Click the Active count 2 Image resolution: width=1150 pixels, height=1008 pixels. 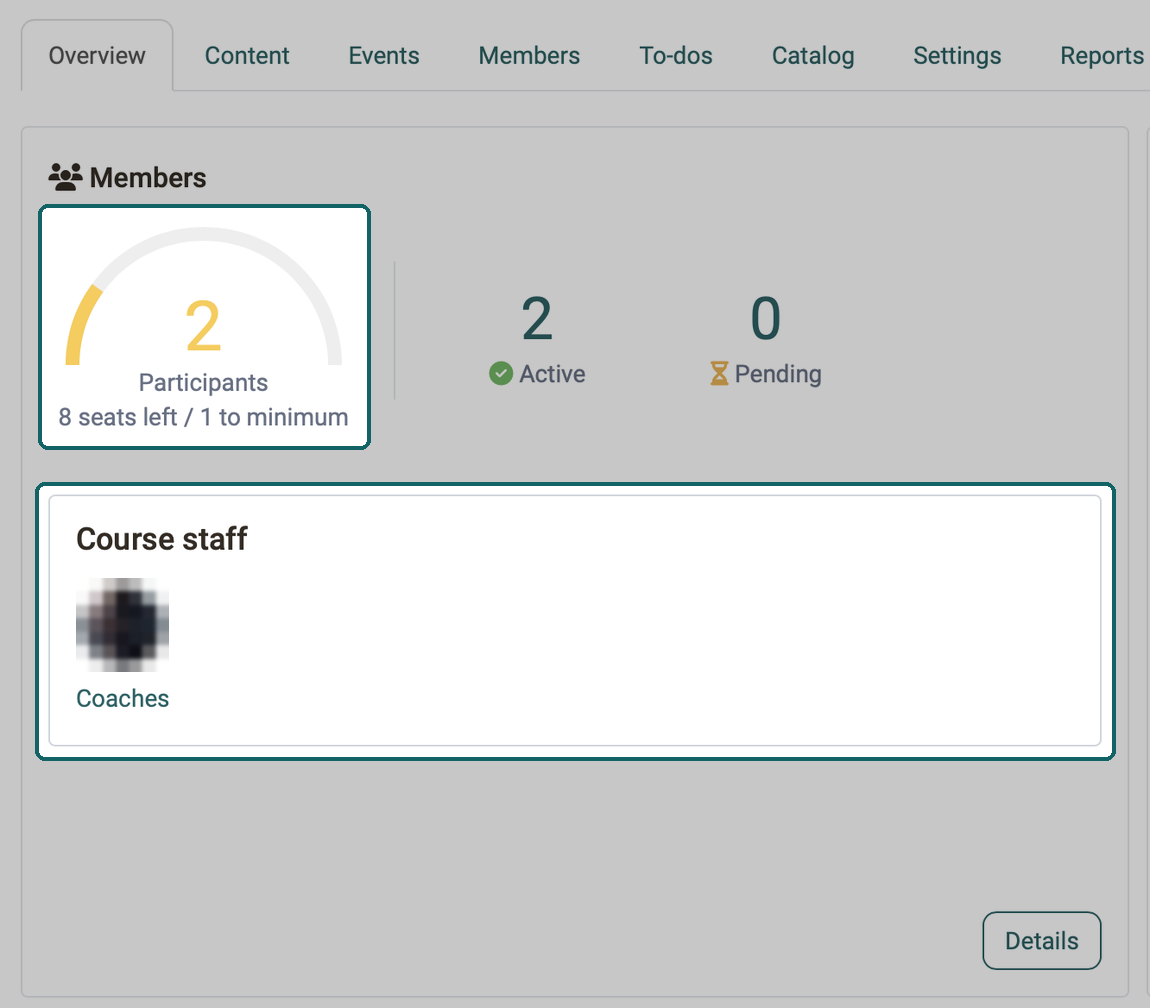[537, 319]
